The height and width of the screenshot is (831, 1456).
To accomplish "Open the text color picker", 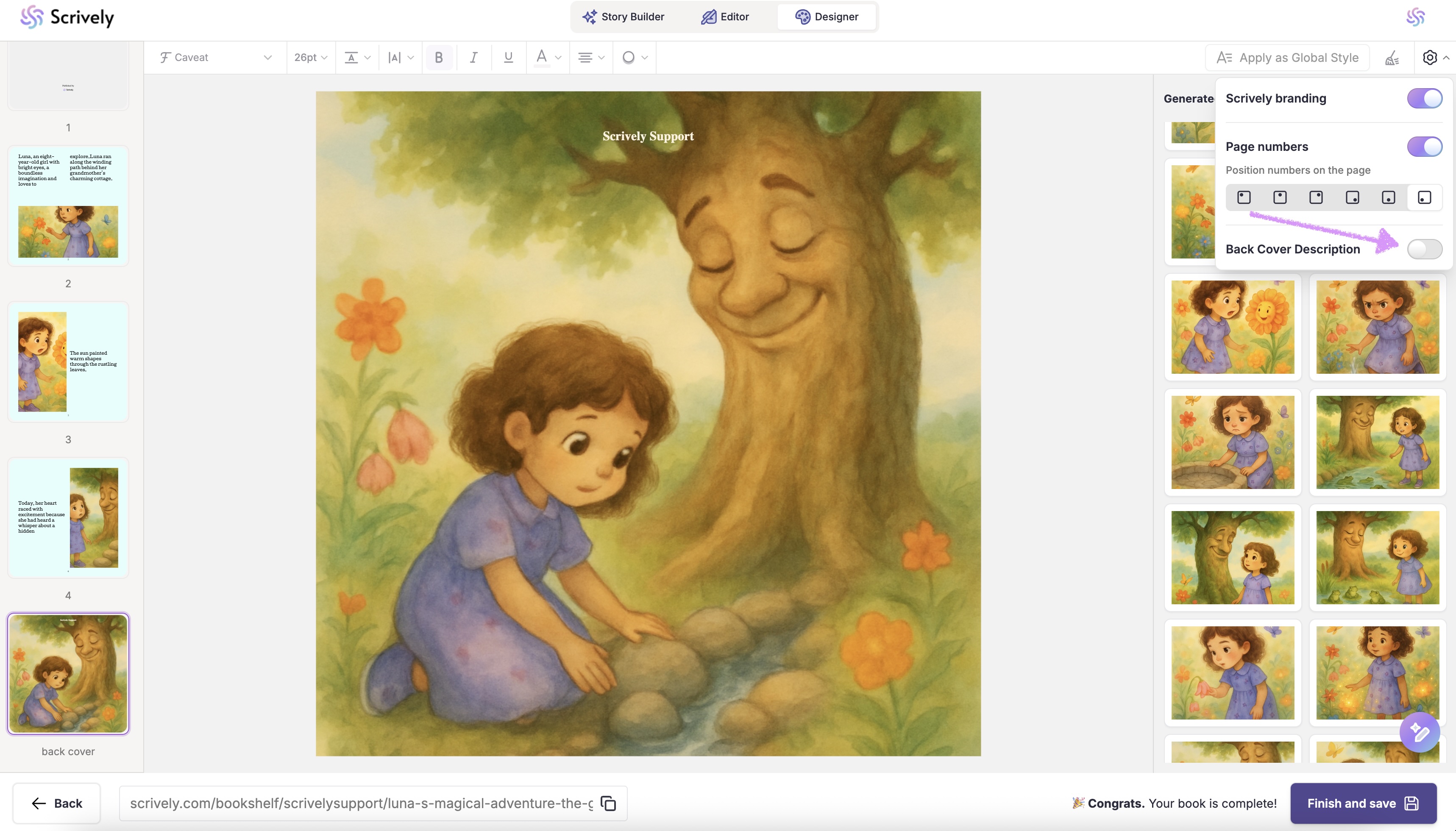I will click(547, 58).
